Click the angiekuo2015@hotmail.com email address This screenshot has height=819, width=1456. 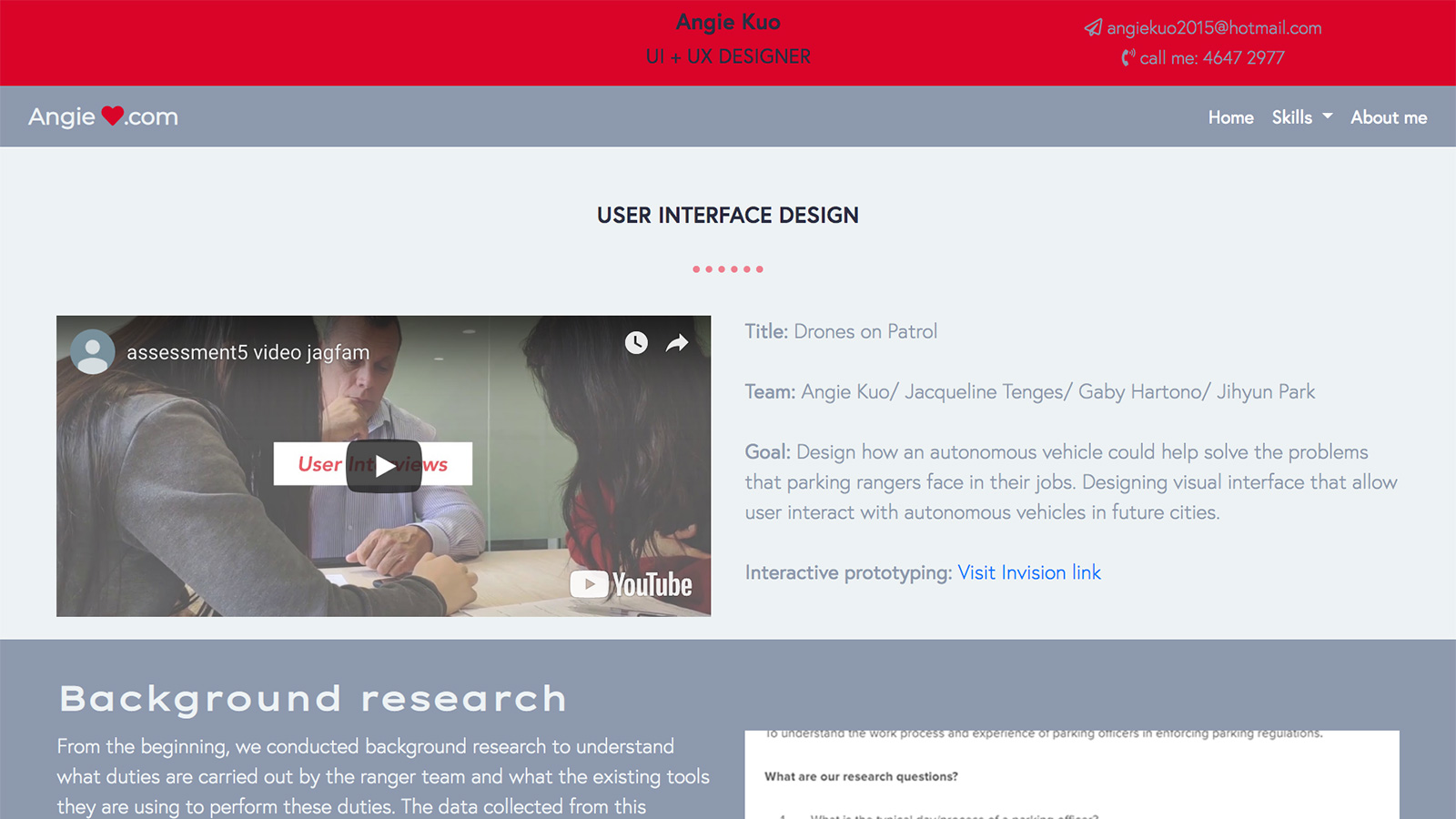click(x=1214, y=28)
